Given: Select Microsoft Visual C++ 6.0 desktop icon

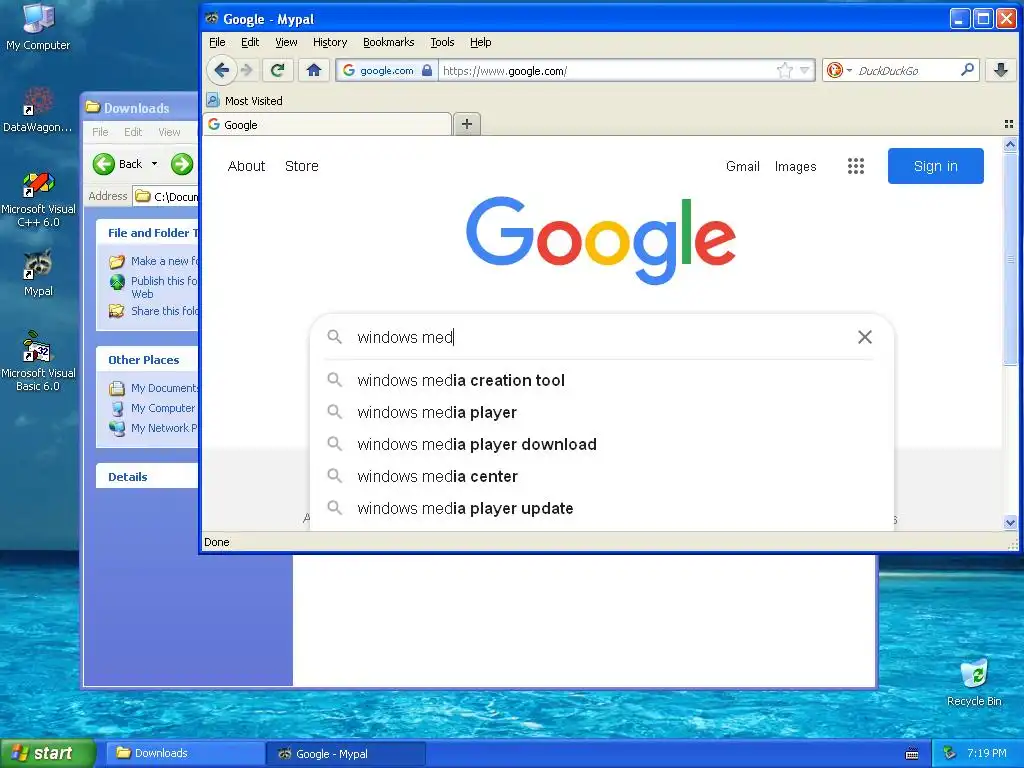Looking at the screenshot, I should (x=38, y=199).
